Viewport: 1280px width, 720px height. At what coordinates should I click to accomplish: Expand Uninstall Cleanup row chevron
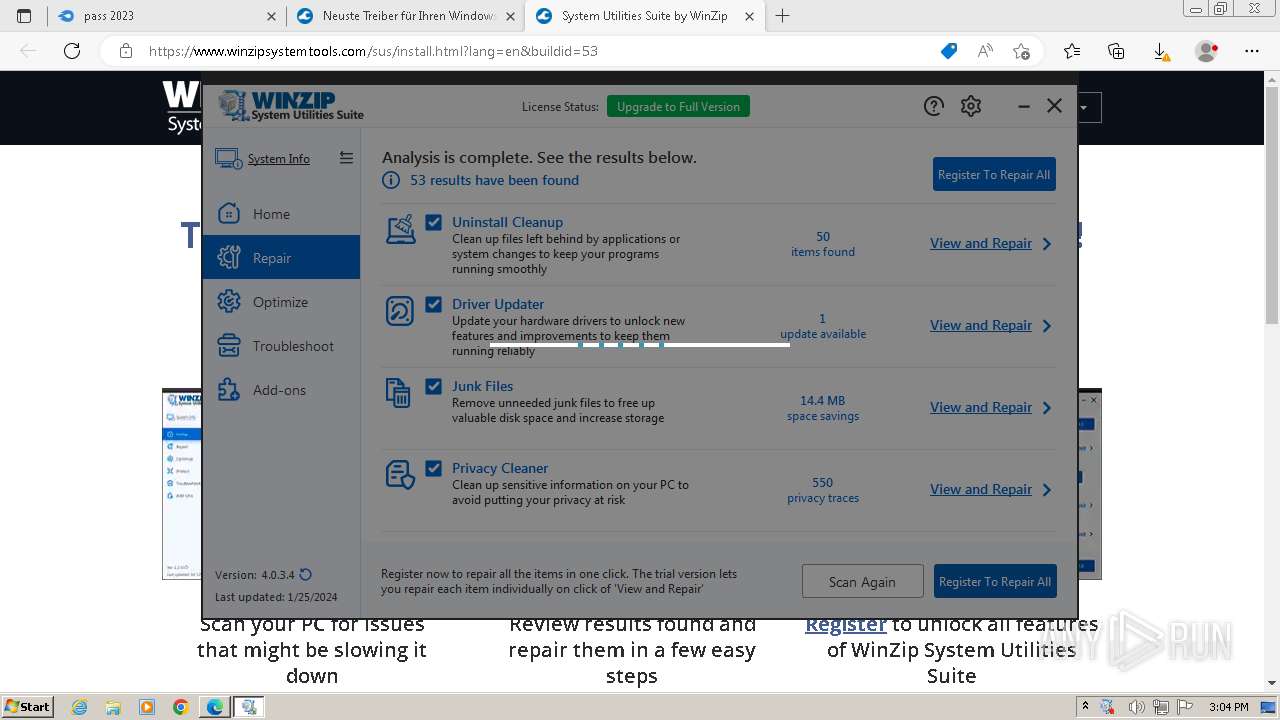coord(1047,243)
